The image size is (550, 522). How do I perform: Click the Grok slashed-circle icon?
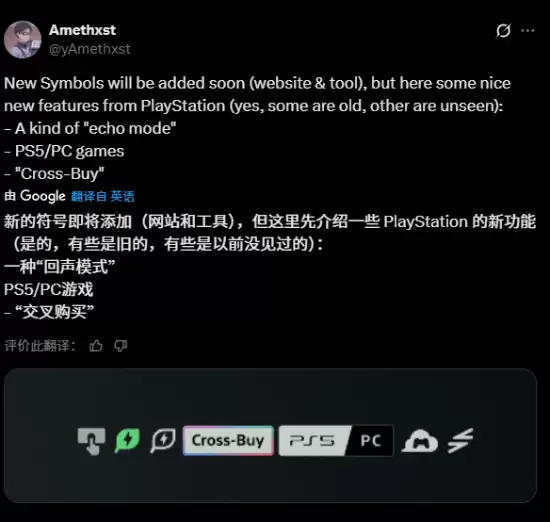click(x=503, y=31)
